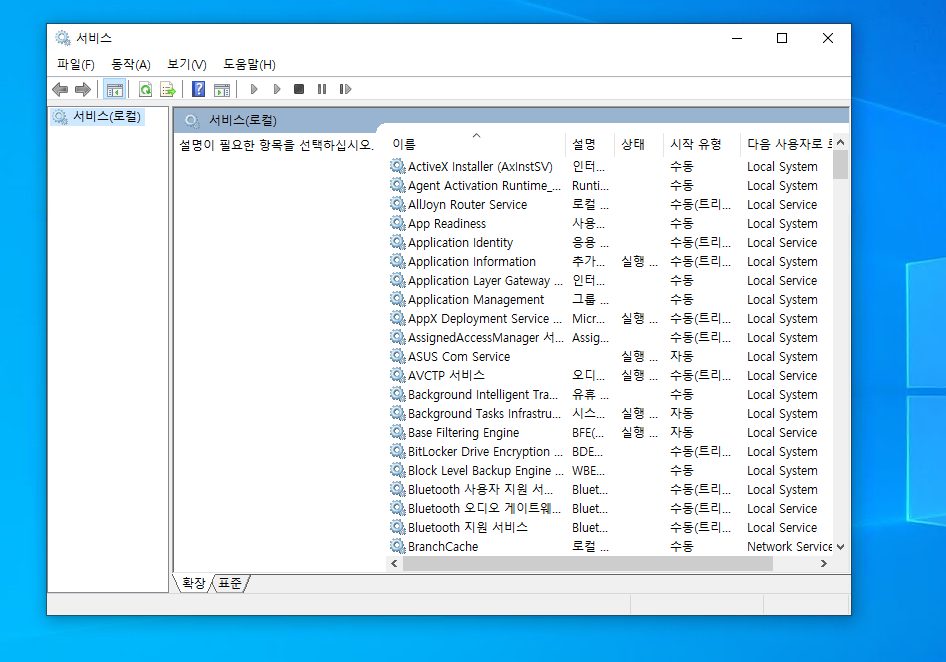Switch to the 표준 tab
Image resolution: width=946 pixels, height=662 pixels.
pos(230,583)
